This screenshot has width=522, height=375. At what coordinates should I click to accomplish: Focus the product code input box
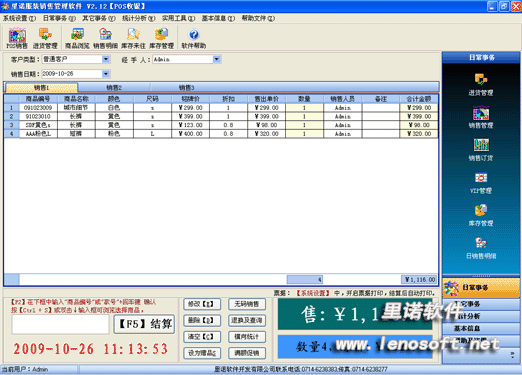(x=60, y=324)
